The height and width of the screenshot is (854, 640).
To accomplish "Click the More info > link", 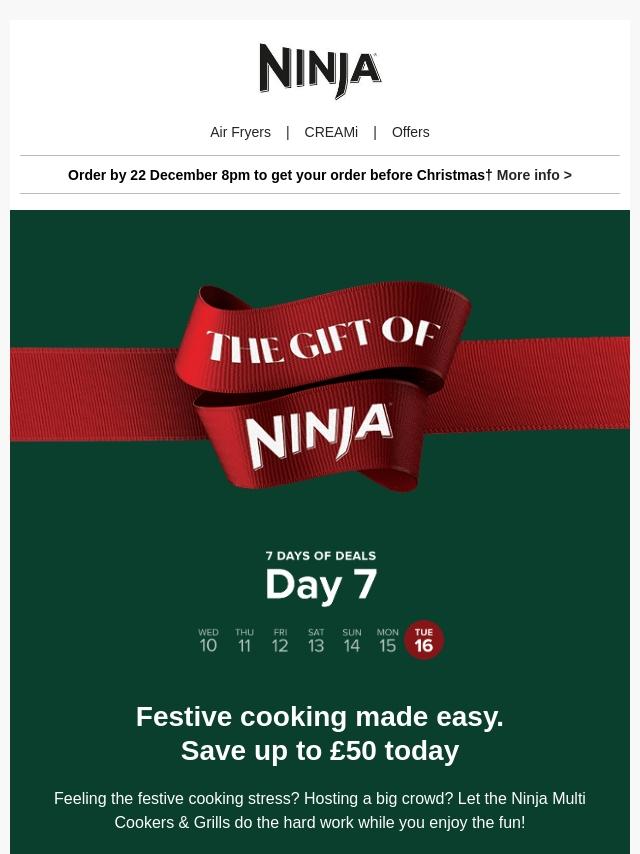I will tap(534, 175).
